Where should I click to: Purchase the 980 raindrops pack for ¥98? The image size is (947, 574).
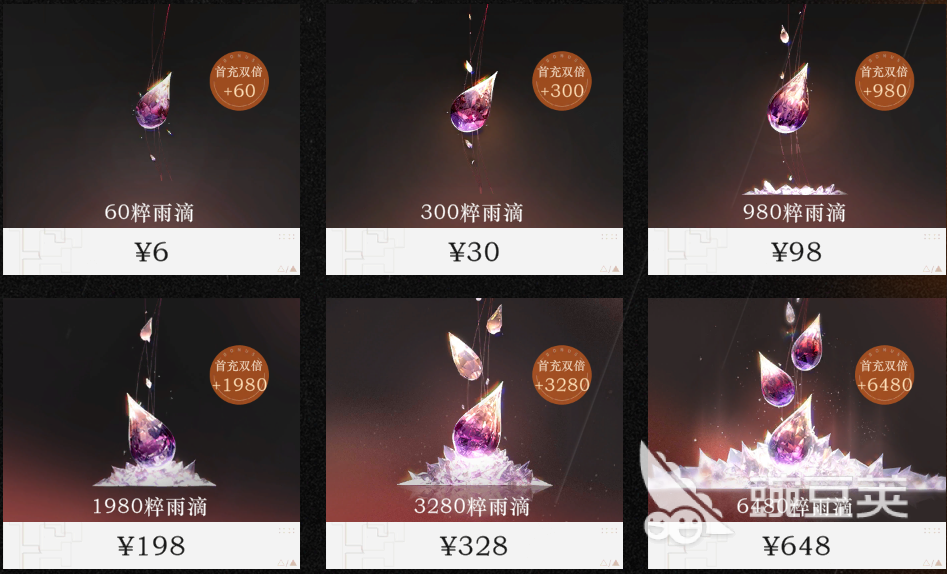click(796, 251)
